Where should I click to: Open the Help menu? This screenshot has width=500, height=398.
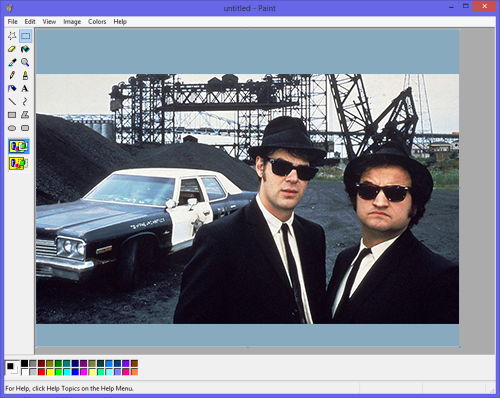(x=120, y=22)
